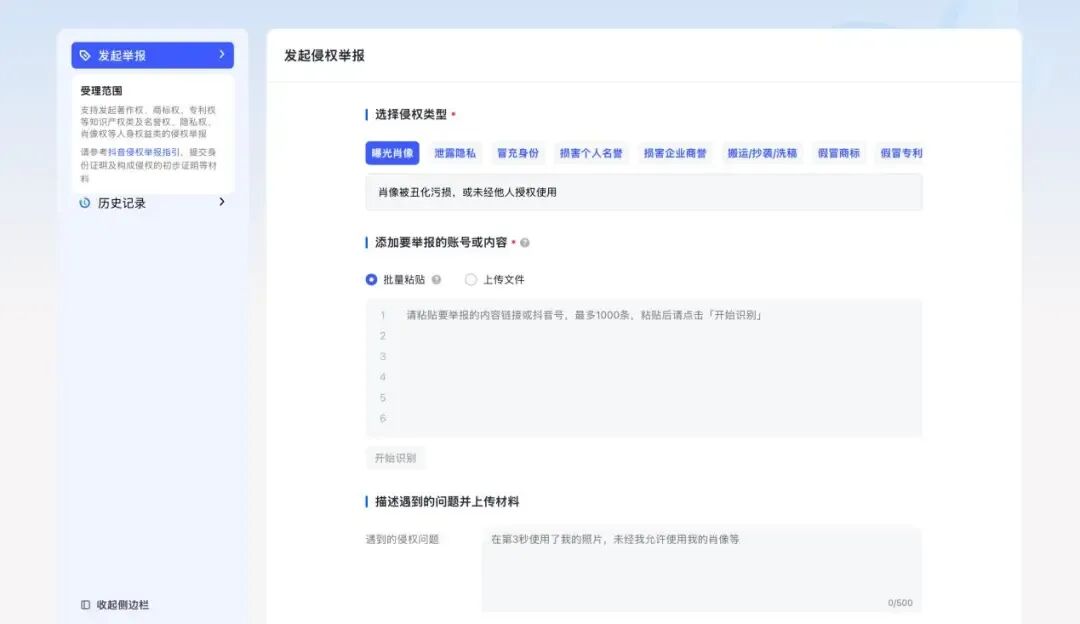Click the 收起侧边栏 button
This screenshot has height=624, width=1080.
click(x=115, y=605)
